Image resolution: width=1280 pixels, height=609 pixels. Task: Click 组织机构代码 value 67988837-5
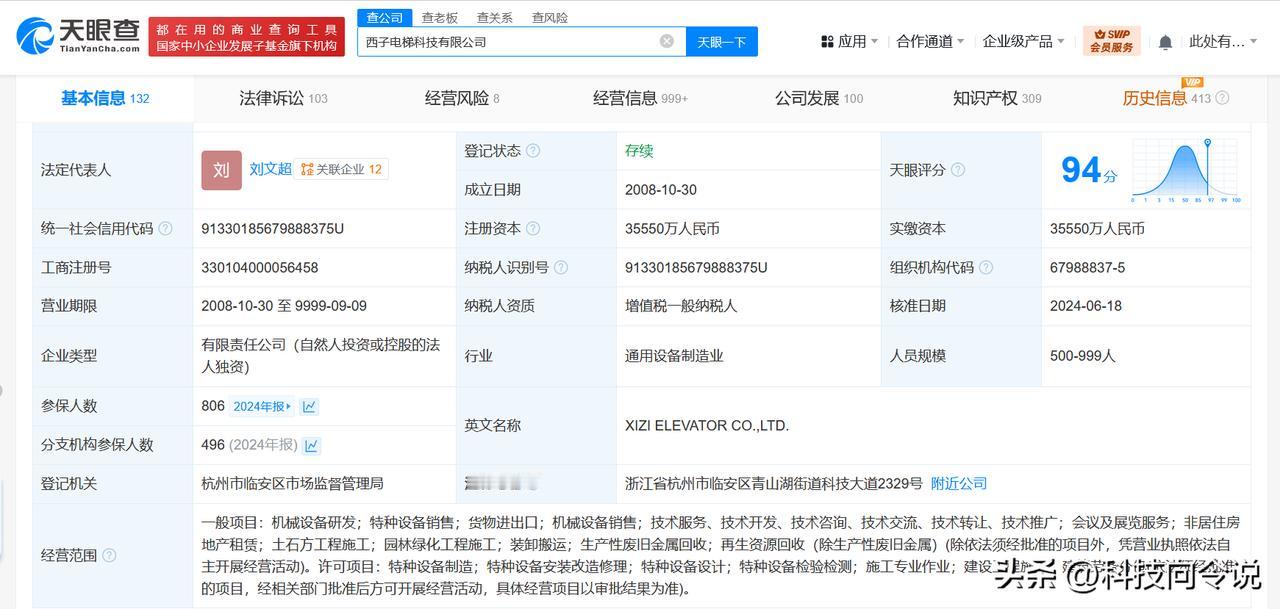coord(1088,268)
